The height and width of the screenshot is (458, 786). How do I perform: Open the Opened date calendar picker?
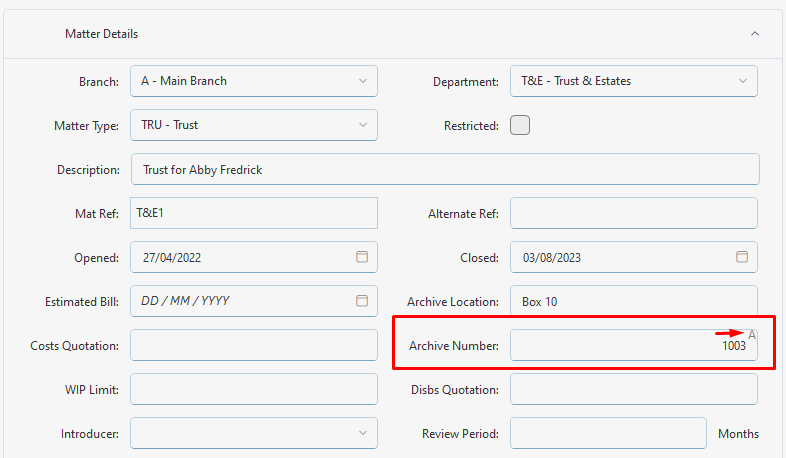[x=362, y=257]
